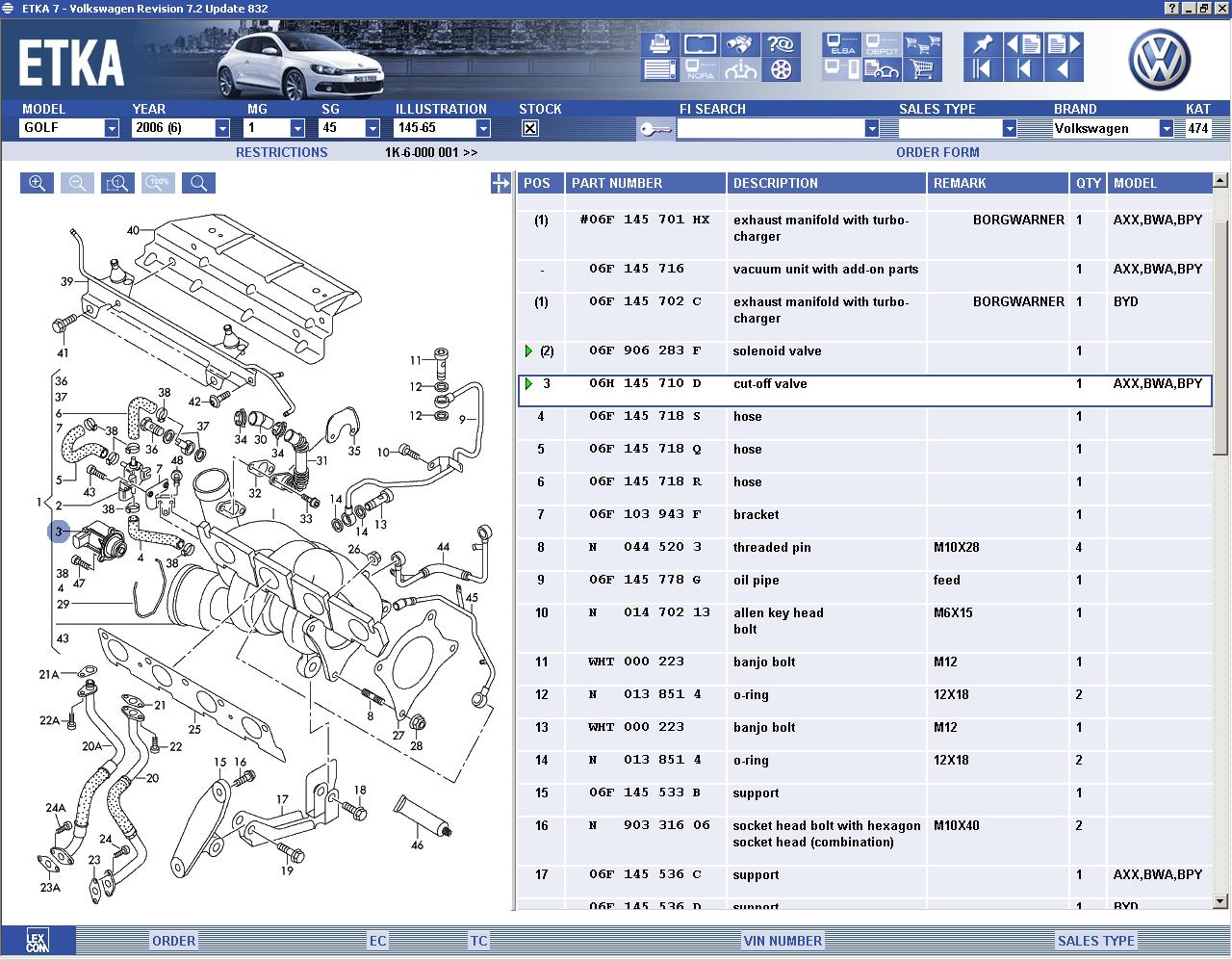Open the MODEL dropdown
1232x961 pixels.
tap(112, 128)
